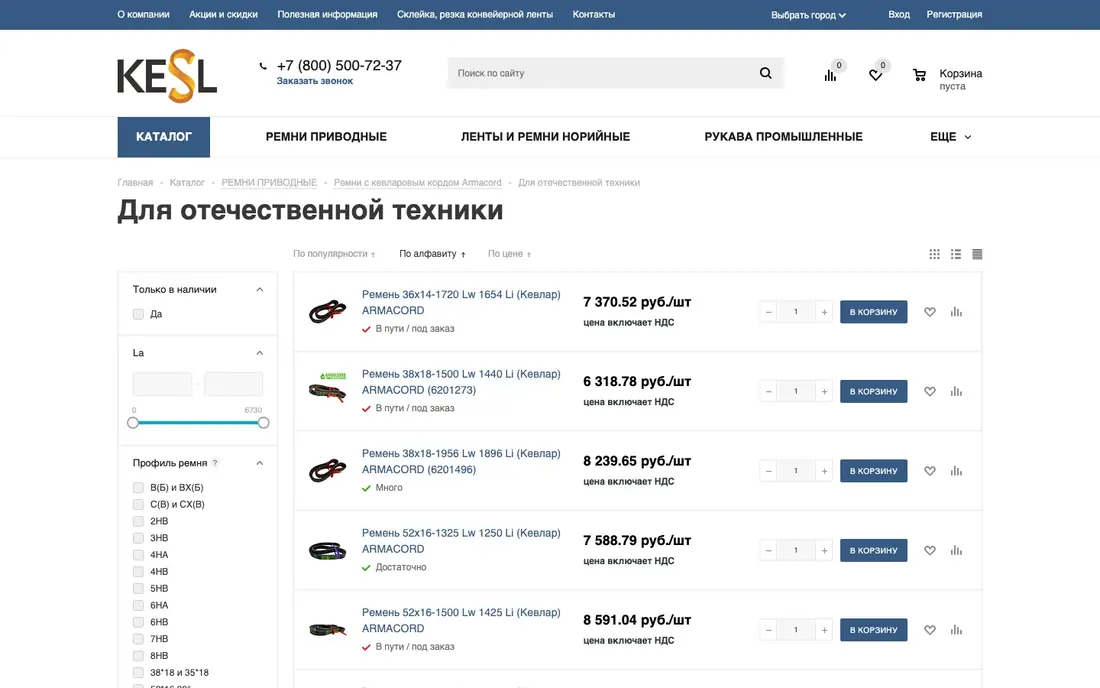Increase quantity for Ремень 38x18-1956

tap(824, 471)
